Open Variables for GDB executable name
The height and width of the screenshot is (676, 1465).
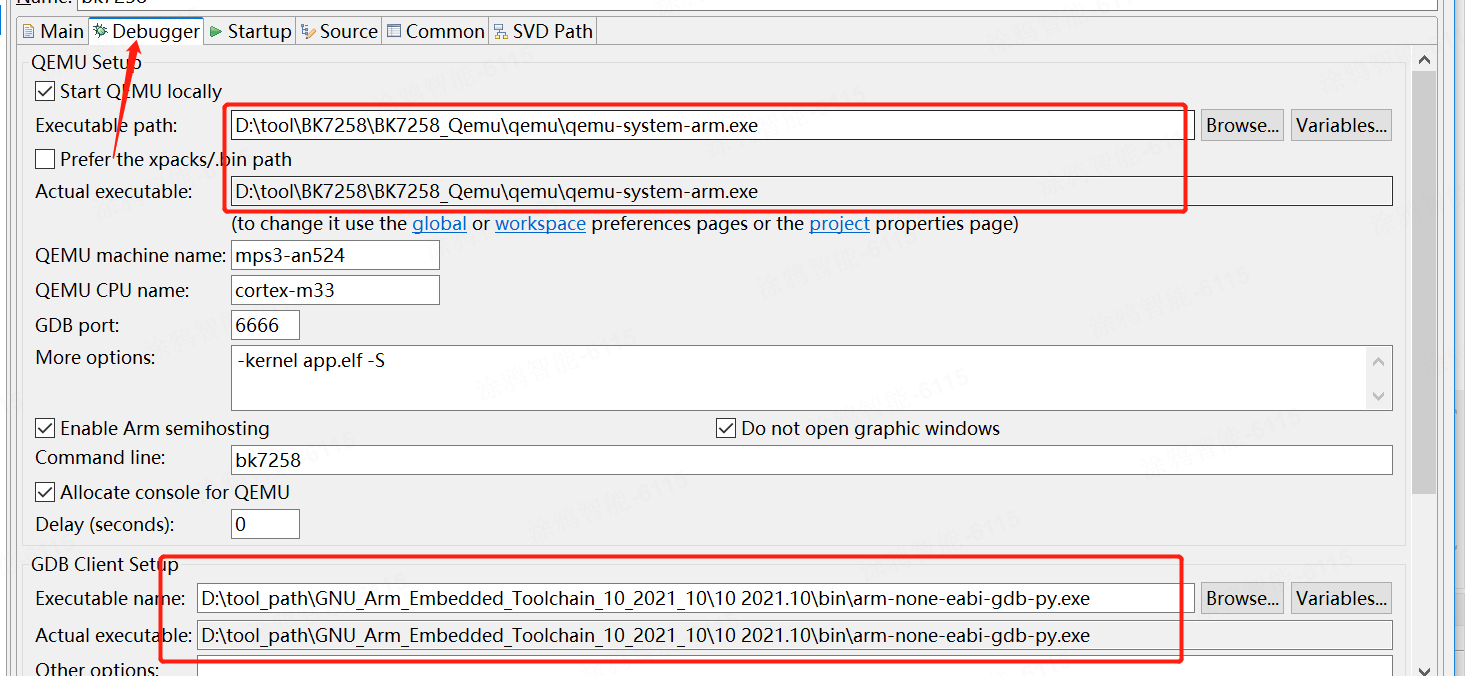(1341, 599)
